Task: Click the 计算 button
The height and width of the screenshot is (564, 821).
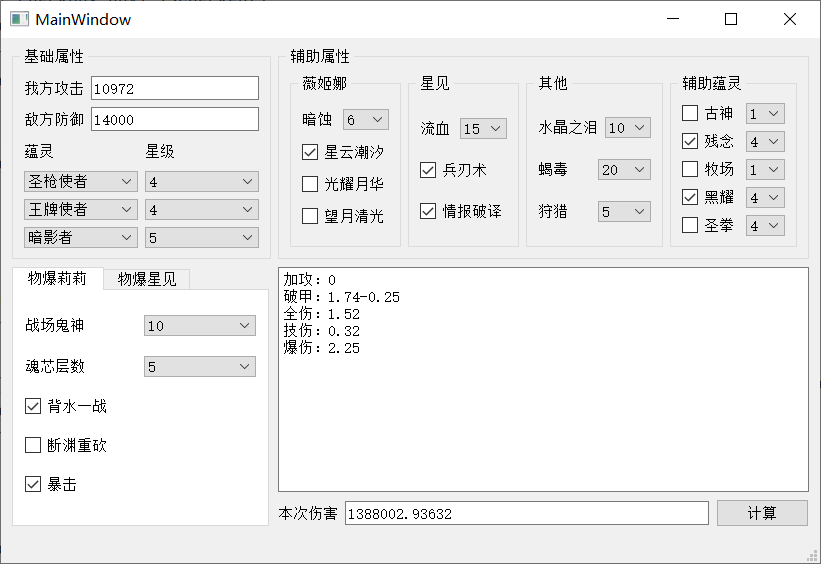Action: [x=761, y=513]
